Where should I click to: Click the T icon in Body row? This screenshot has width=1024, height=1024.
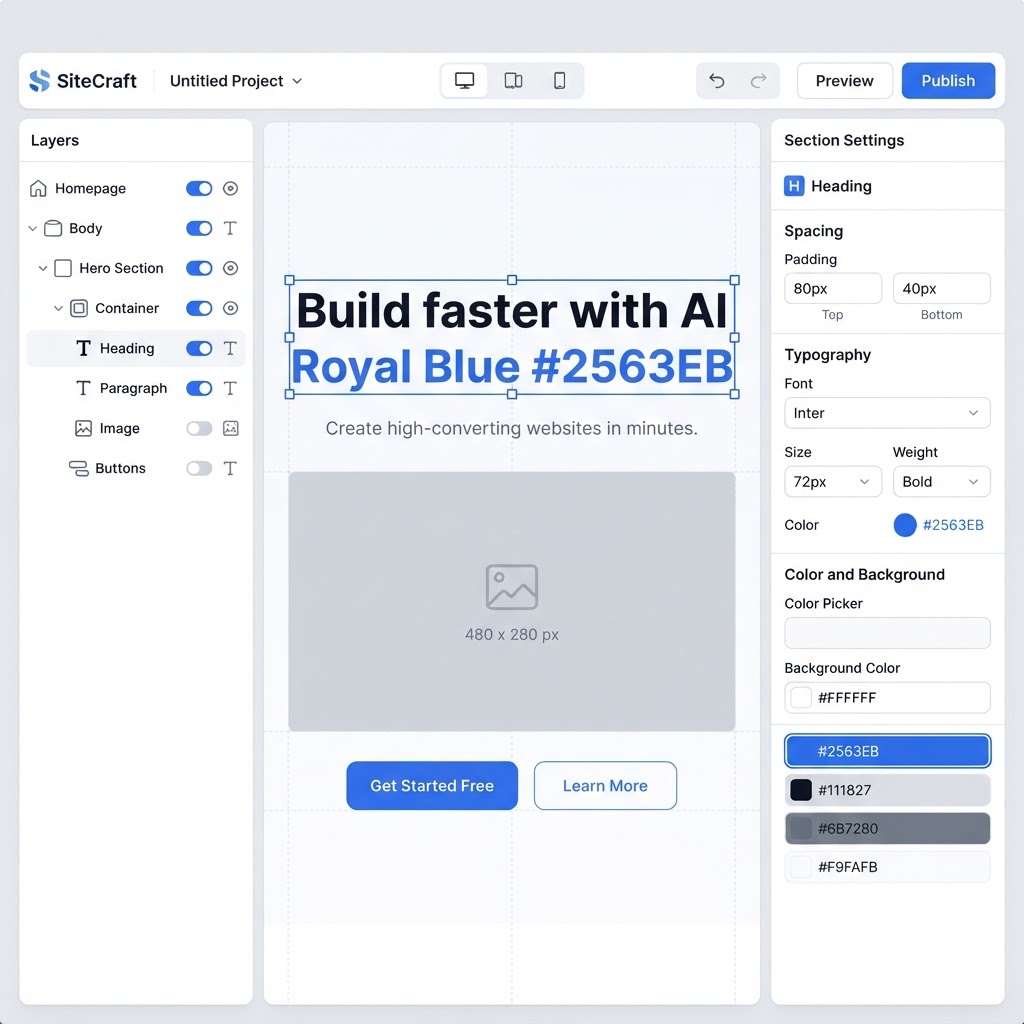pyautogui.click(x=230, y=228)
